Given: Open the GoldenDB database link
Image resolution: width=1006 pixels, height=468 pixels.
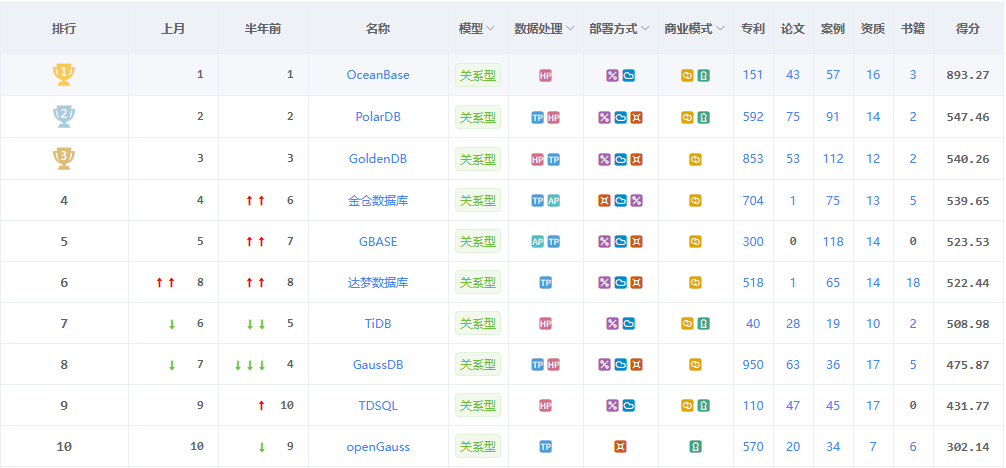Looking at the screenshot, I should pyautogui.click(x=378, y=159).
